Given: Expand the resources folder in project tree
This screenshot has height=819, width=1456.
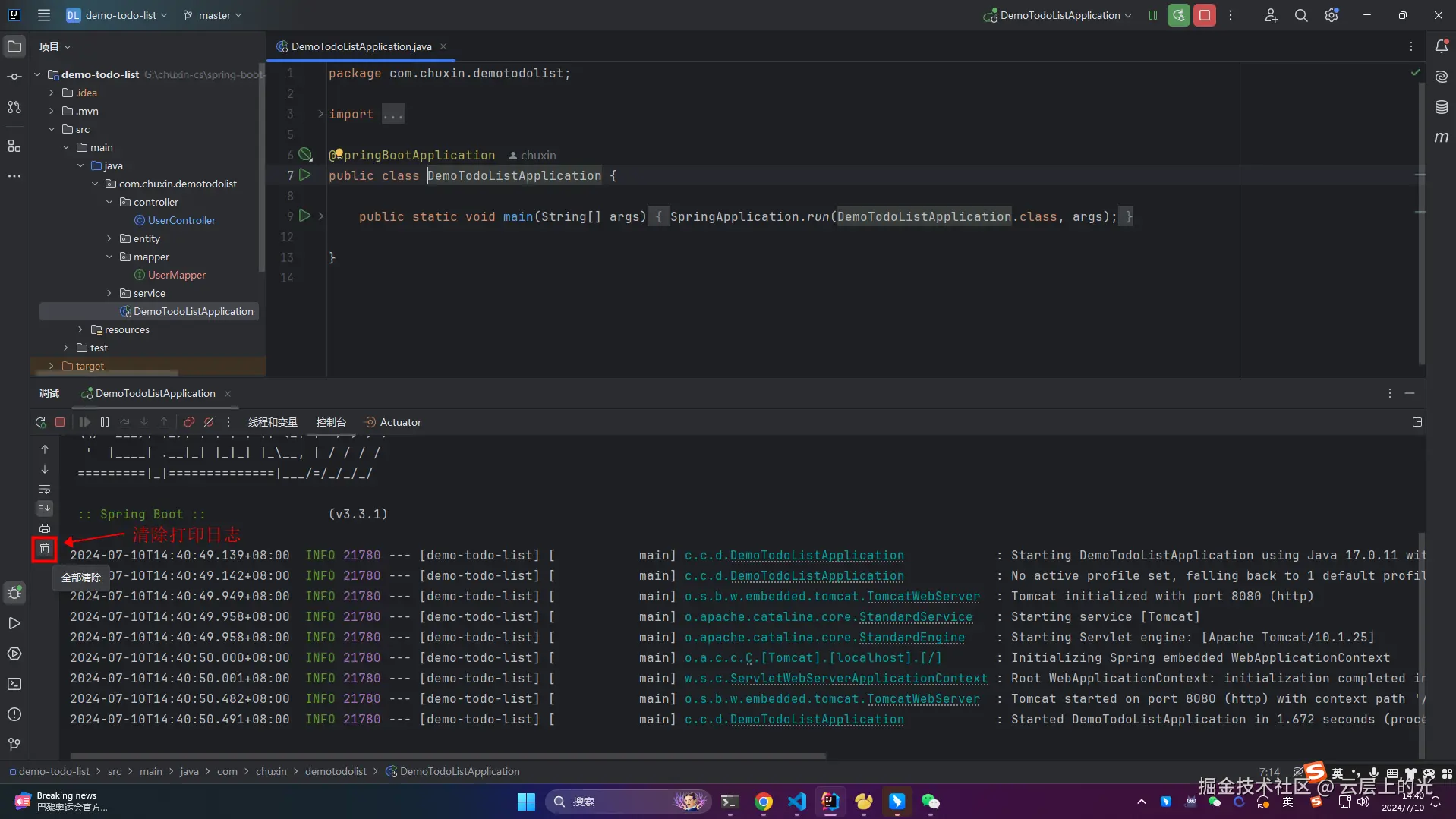Looking at the screenshot, I should coord(80,329).
